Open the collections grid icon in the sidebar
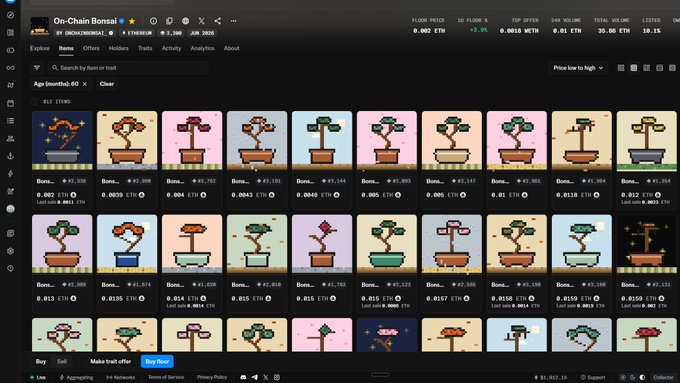The image size is (680, 383). 10,33
